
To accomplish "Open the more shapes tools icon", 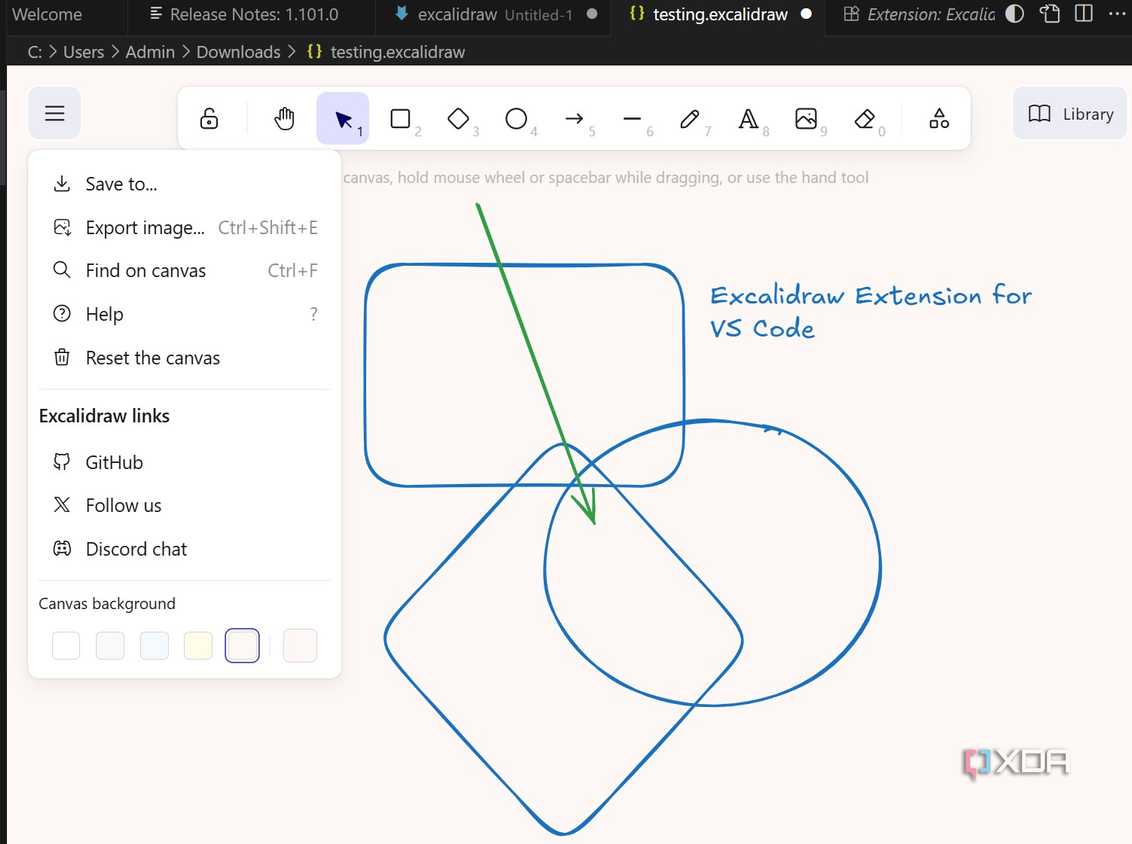I will pos(939,118).
